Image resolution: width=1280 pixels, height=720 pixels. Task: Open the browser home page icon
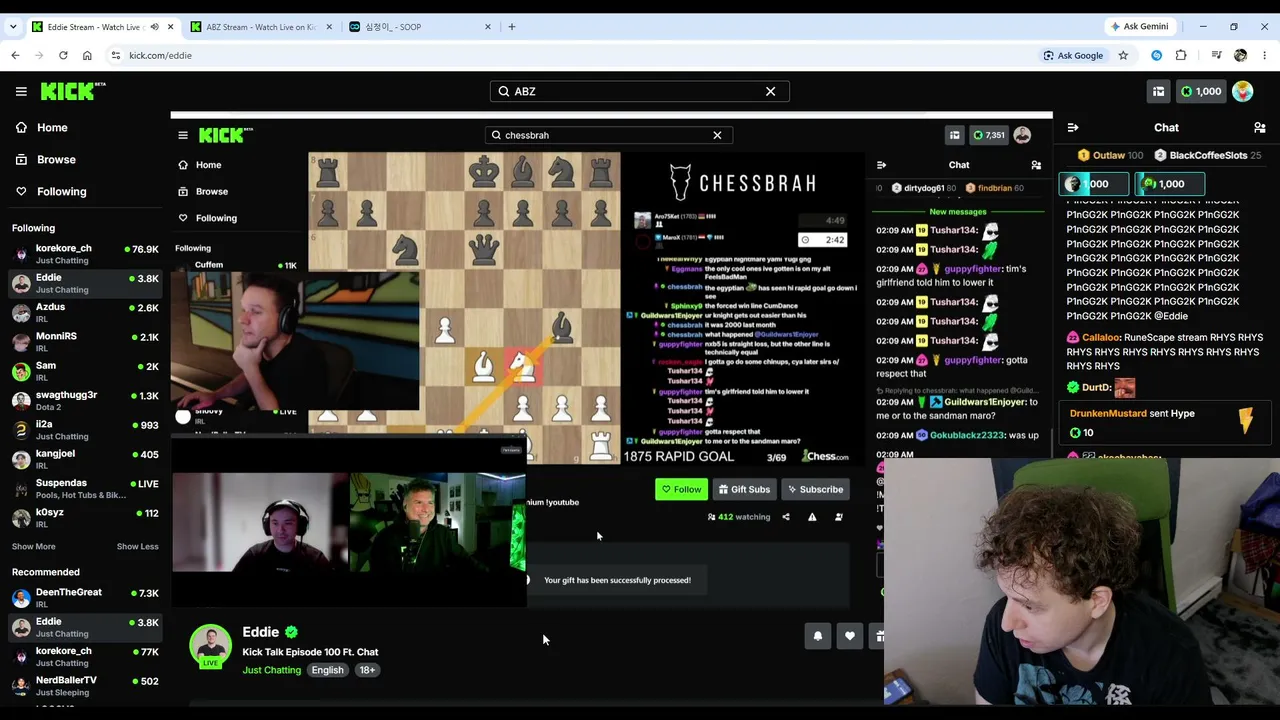click(87, 56)
